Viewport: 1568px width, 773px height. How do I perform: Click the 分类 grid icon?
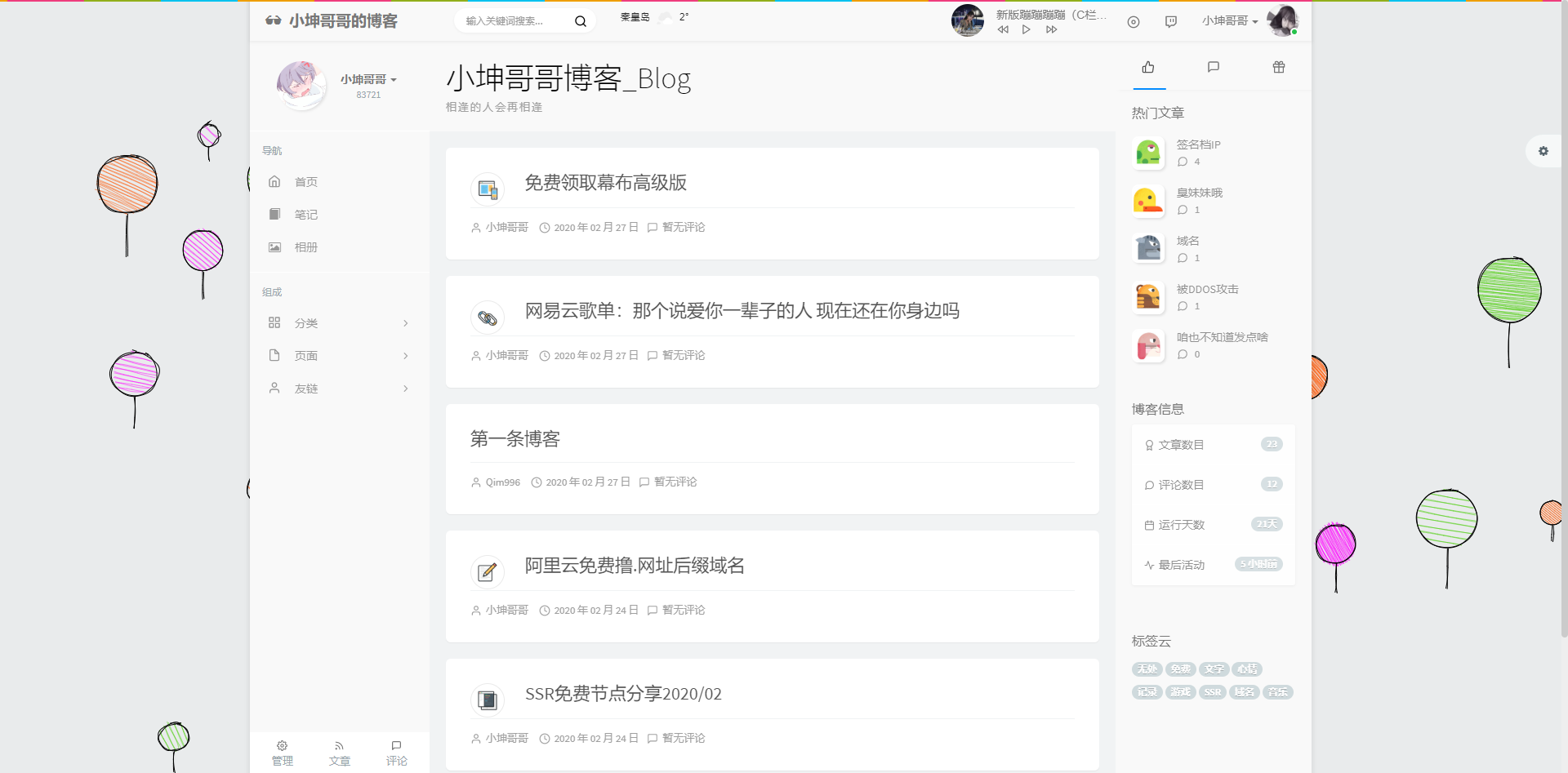pyautogui.click(x=274, y=322)
